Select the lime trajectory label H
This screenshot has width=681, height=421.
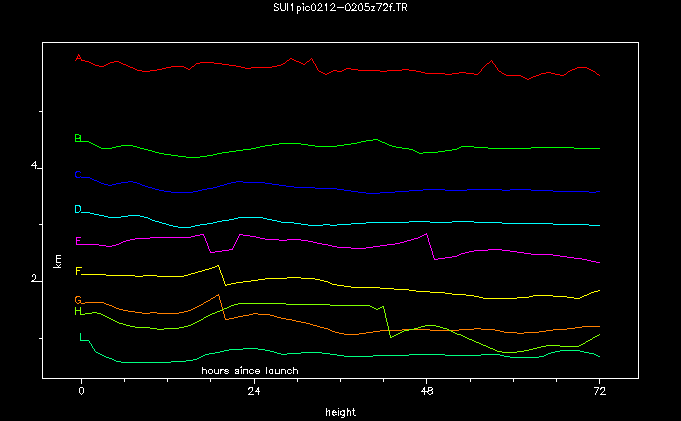[x=78, y=312]
